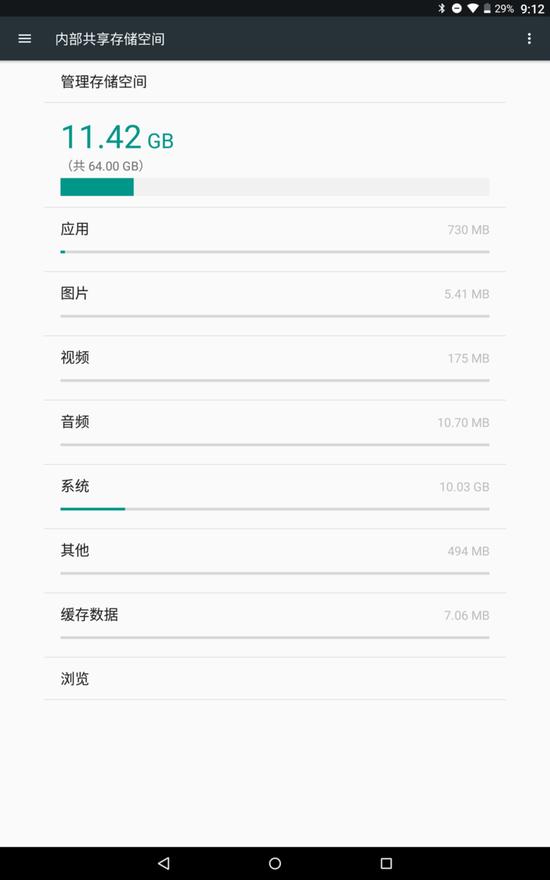Open the 图片 storage category
The width and height of the screenshot is (550, 880).
click(x=275, y=304)
